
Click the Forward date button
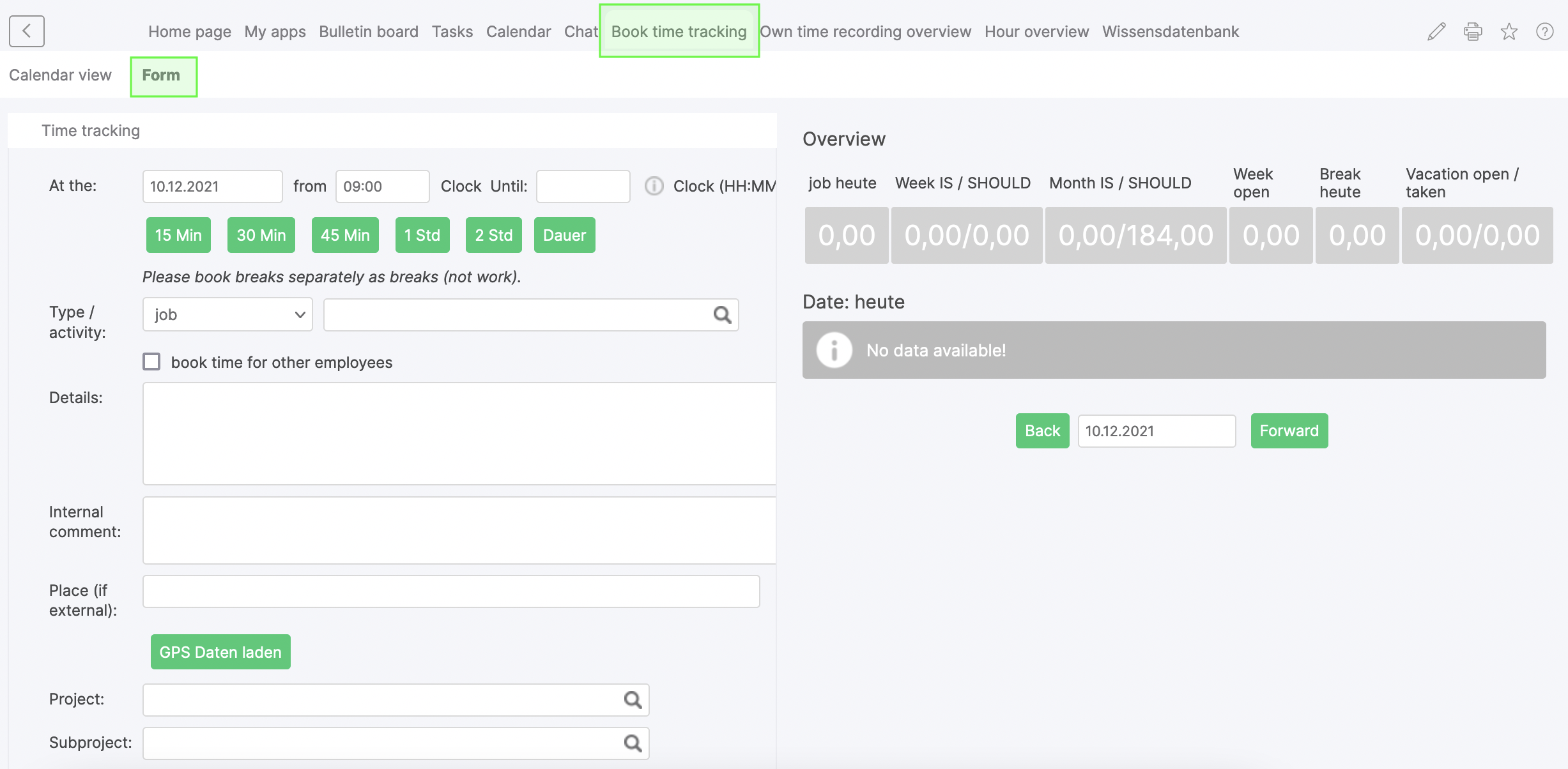point(1289,431)
